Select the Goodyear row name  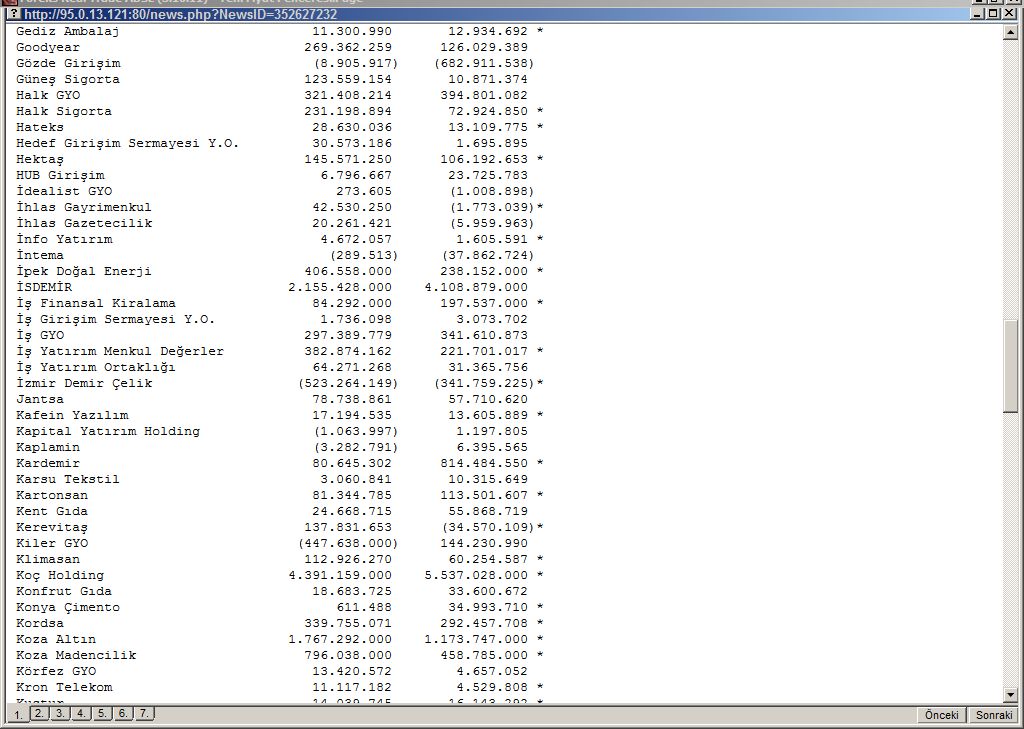(x=48, y=48)
